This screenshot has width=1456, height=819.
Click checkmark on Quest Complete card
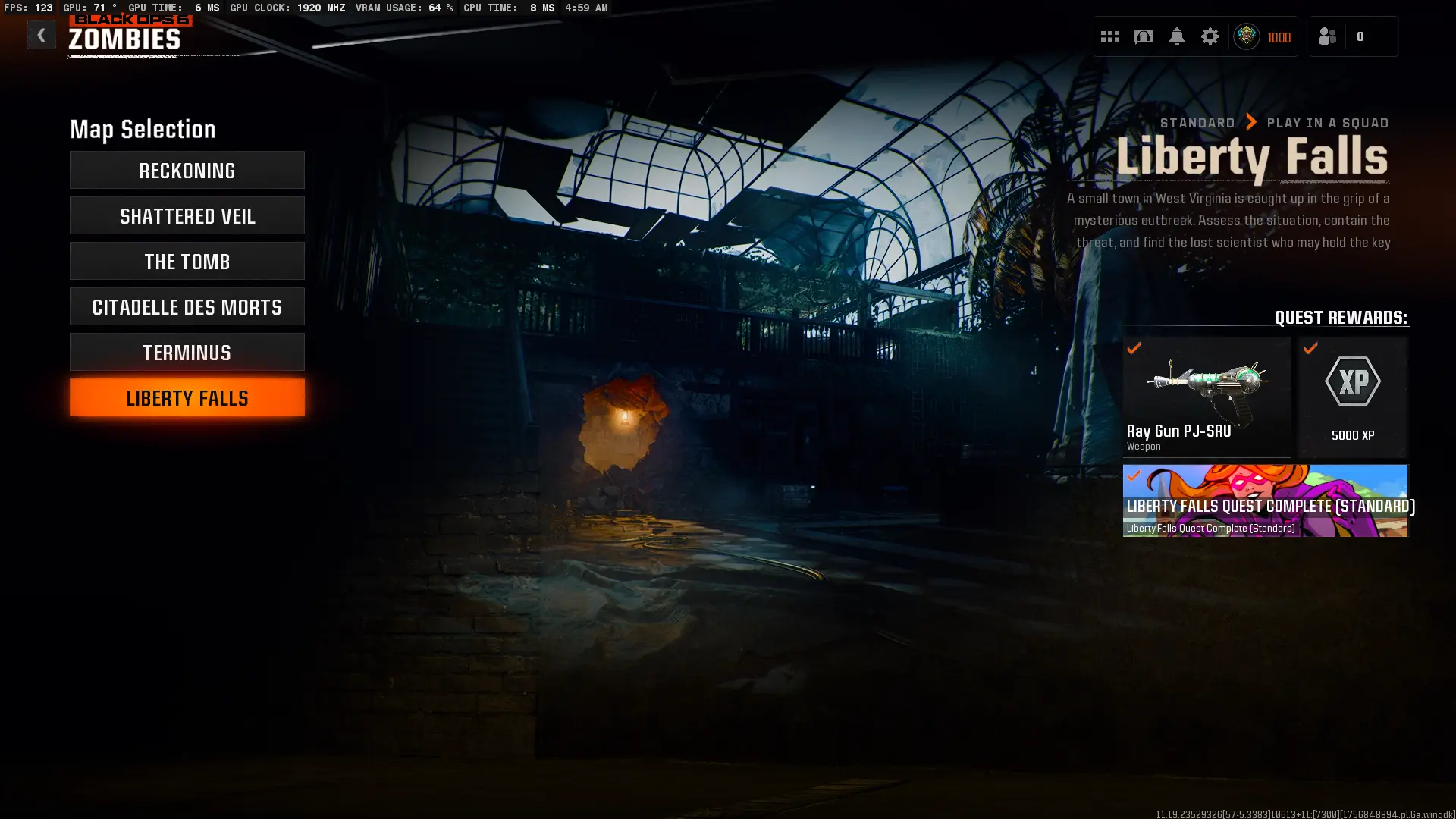(1134, 475)
